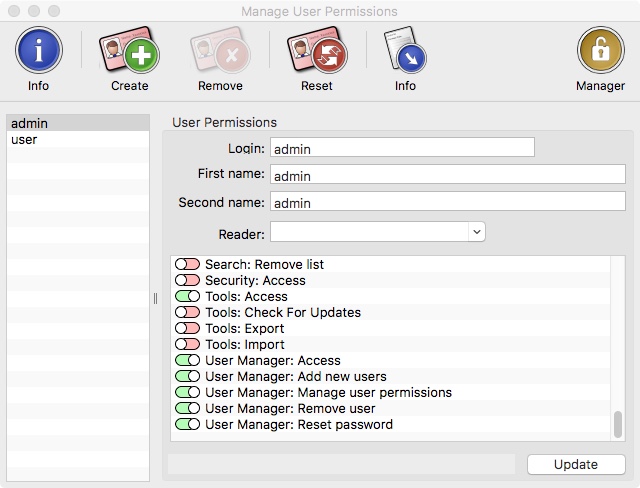
Task: Reset the selected user's password
Action: 317,50
